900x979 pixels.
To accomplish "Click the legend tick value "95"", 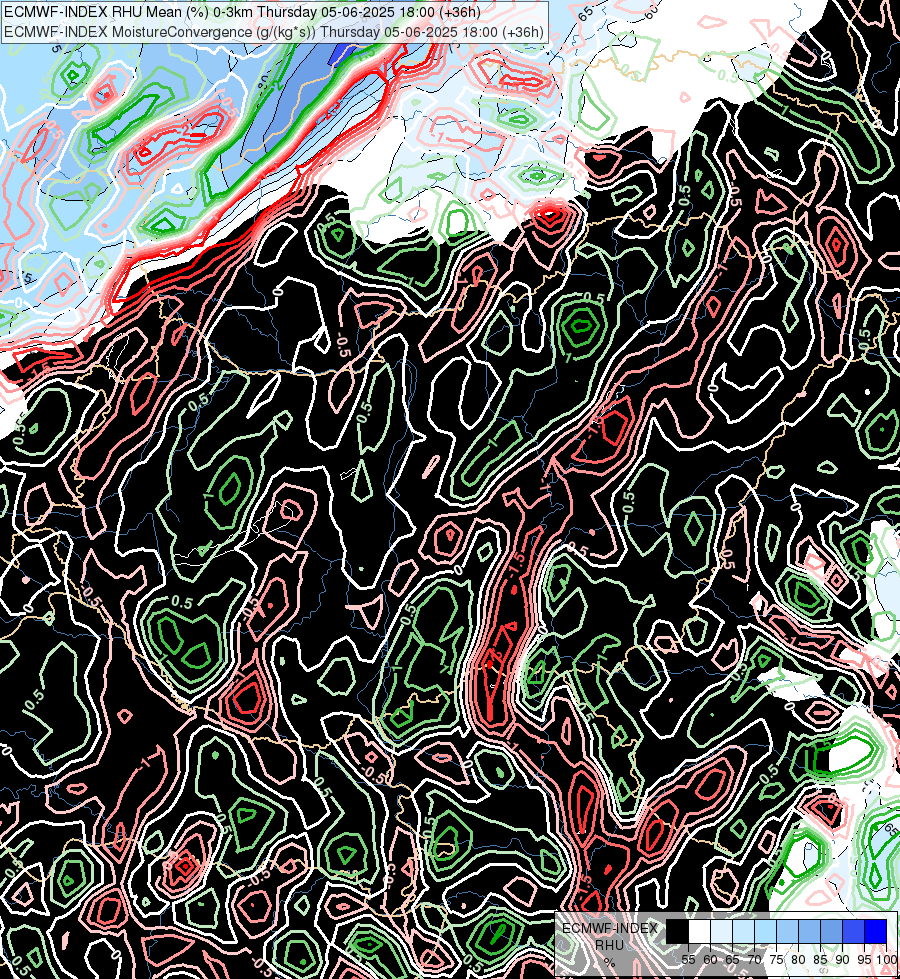I will [864, 960].
